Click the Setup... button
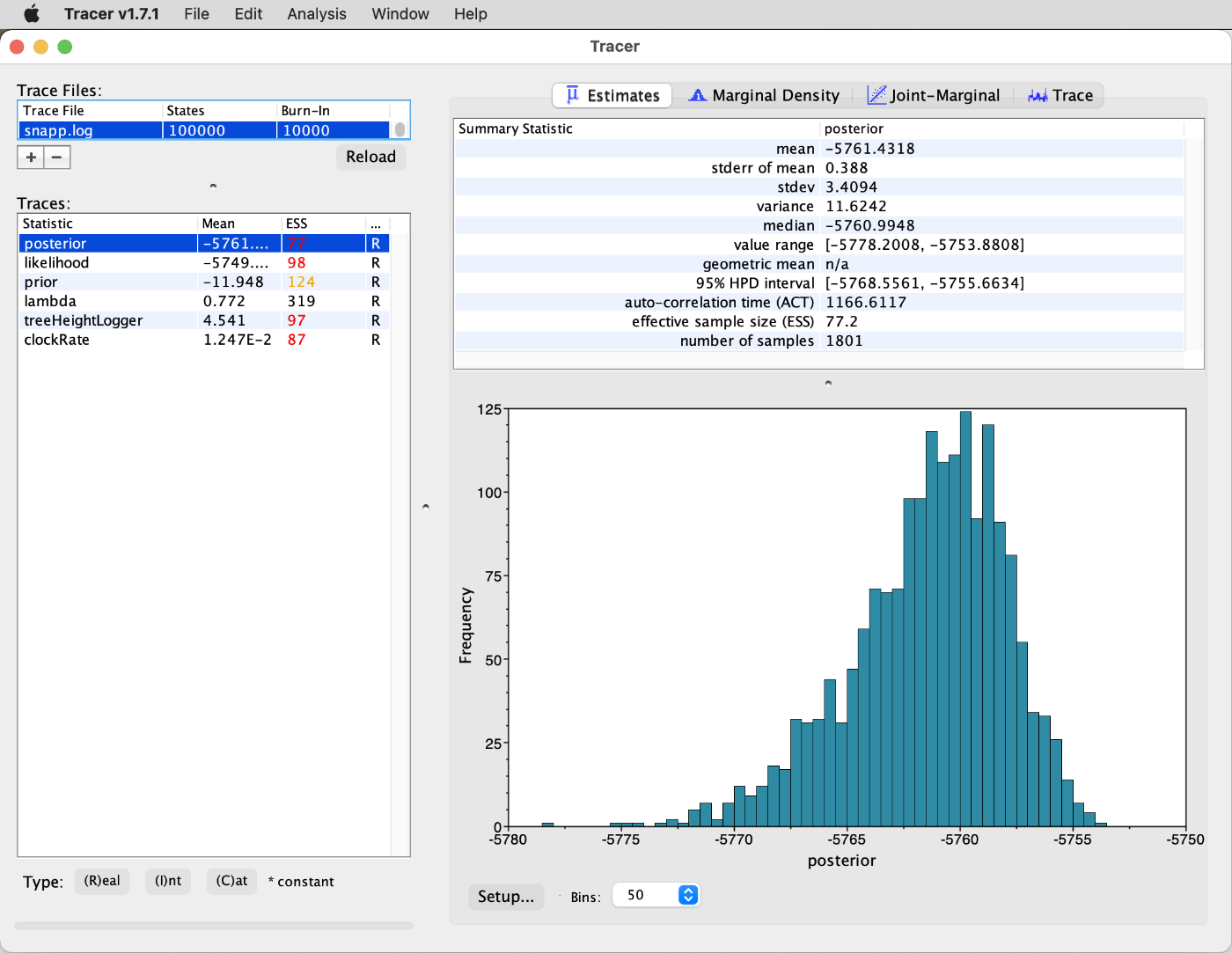Image resolution: width=1232 pixels, height=953 pixels. (506, 897)
